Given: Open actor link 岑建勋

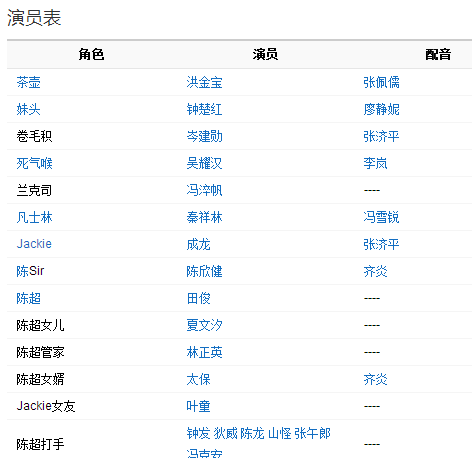Looking at the screenshot, I should tap(204, 136).
